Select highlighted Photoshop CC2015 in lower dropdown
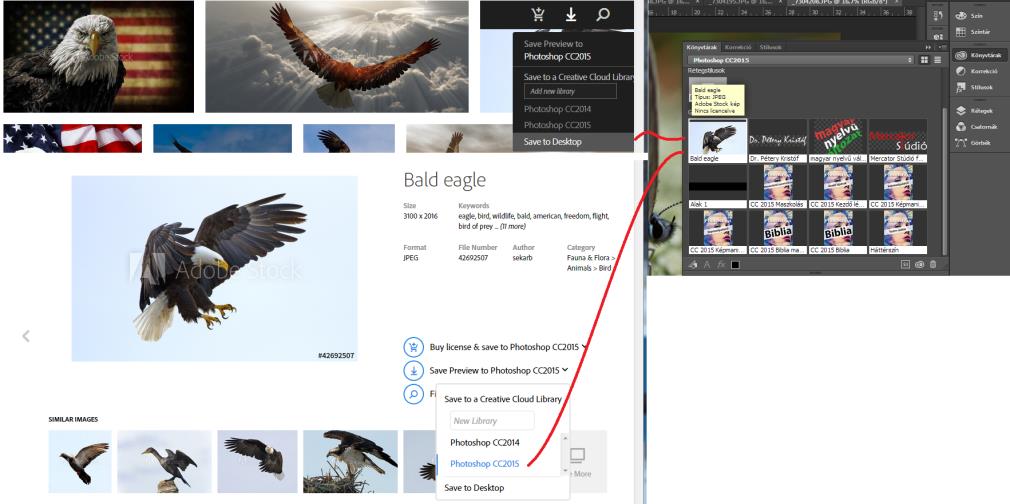 pyautogui.click(x=484, y=464)
